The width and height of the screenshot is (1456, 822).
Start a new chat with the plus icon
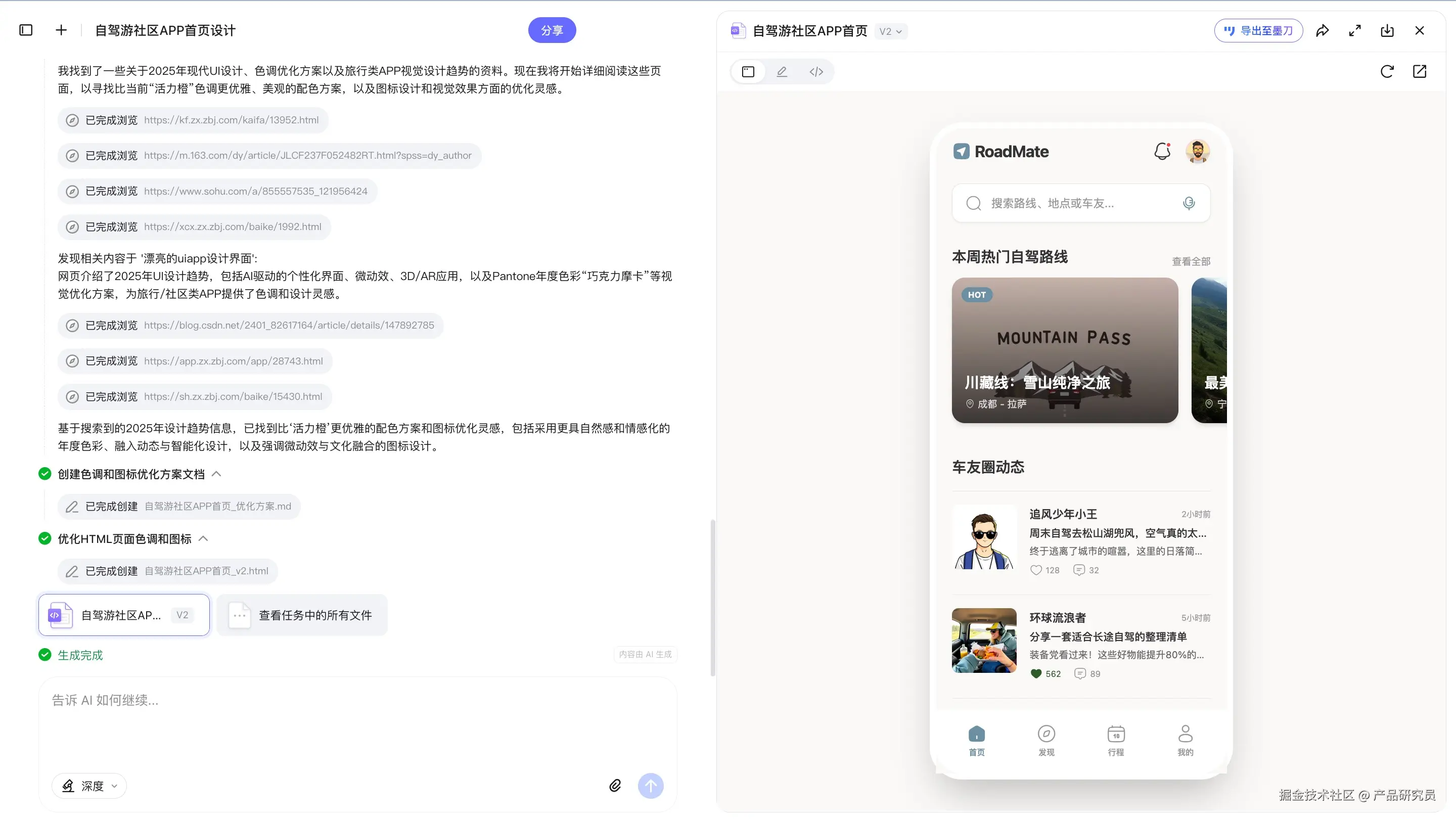61,30
